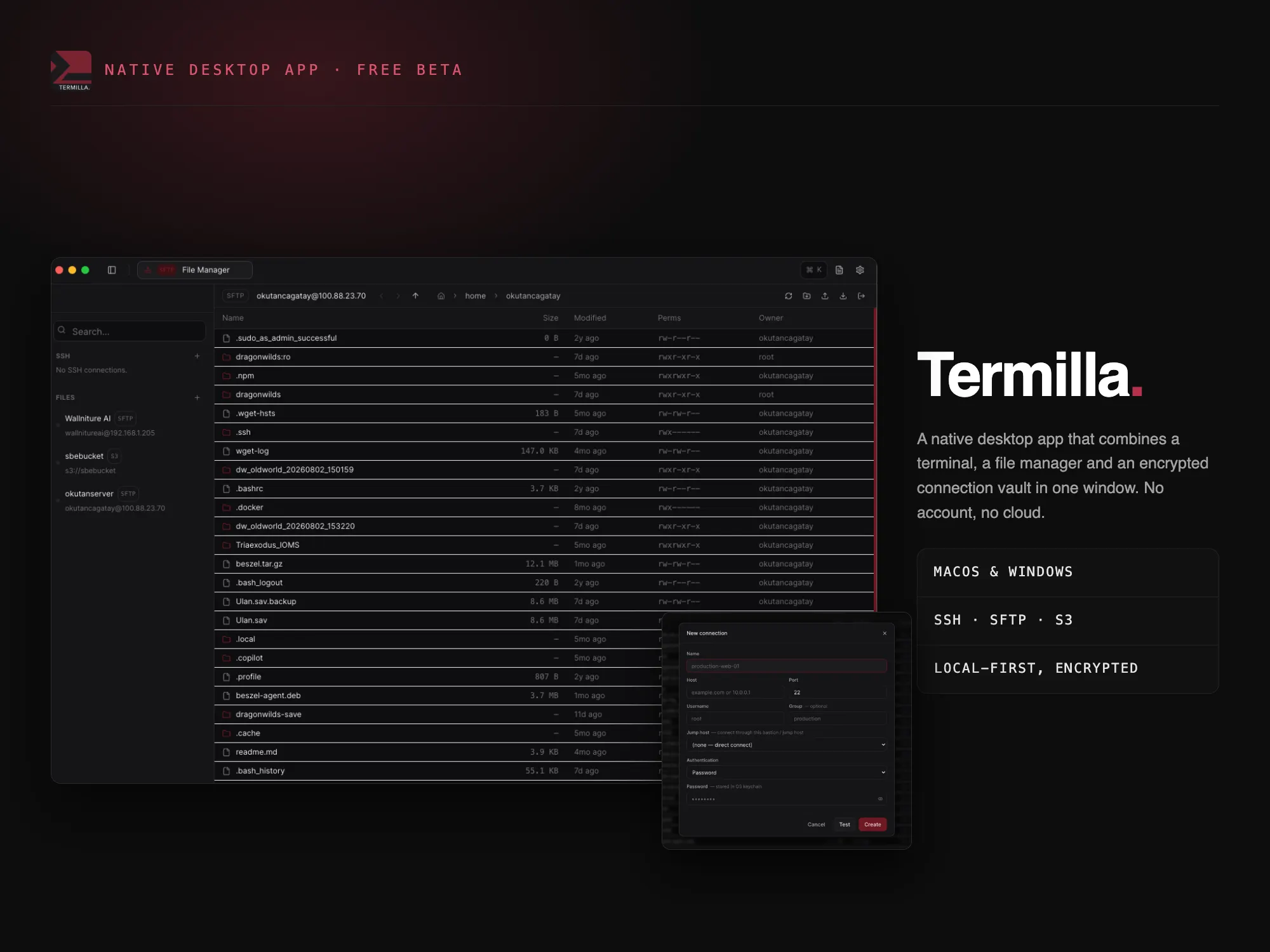The height and width of the screenshot is (952, 1270).
Task: Create a new folder via toolbar icon
Action: point(806,296)
